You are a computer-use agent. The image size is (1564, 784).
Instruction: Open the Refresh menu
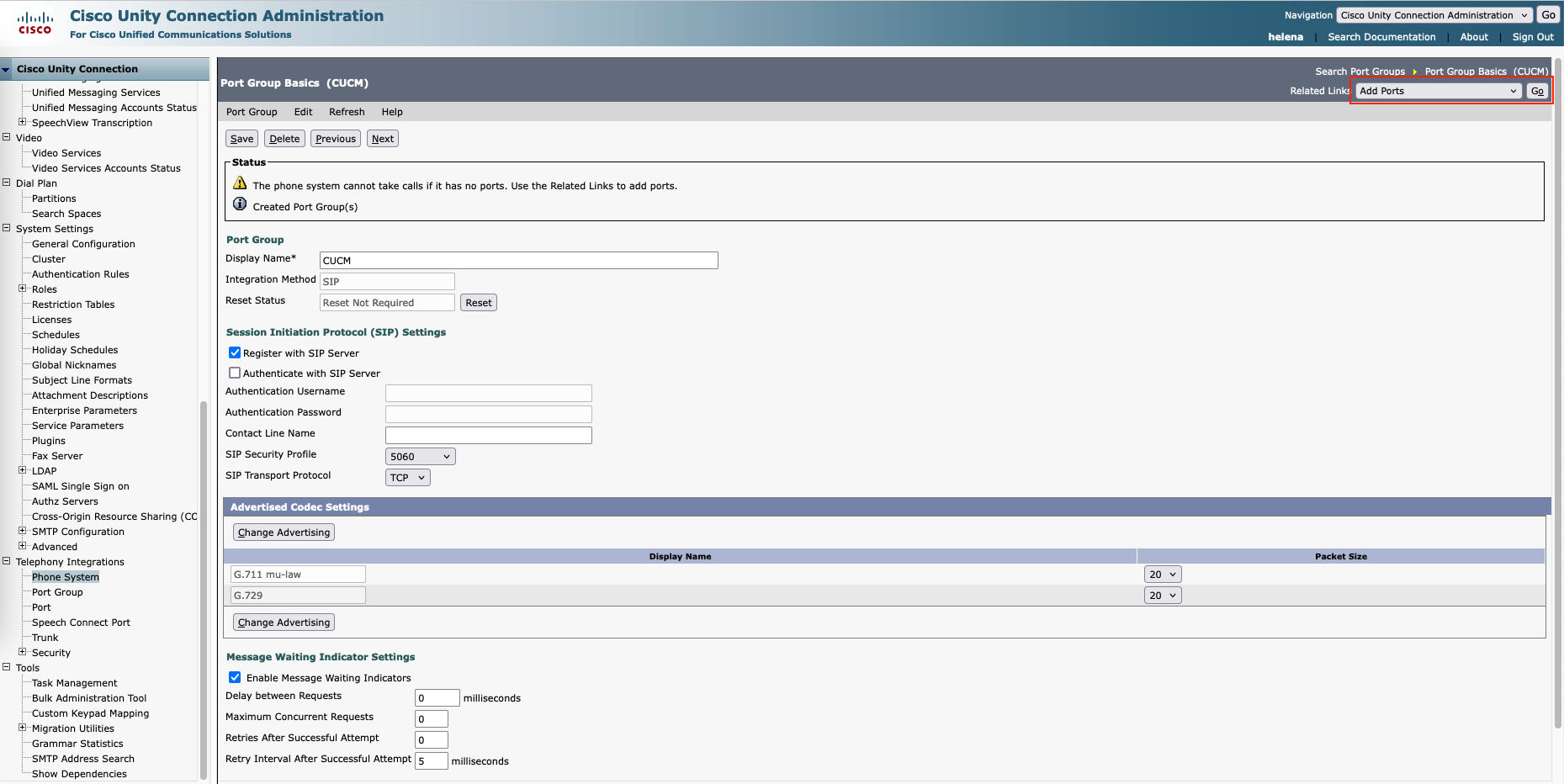tap(347, 112)
